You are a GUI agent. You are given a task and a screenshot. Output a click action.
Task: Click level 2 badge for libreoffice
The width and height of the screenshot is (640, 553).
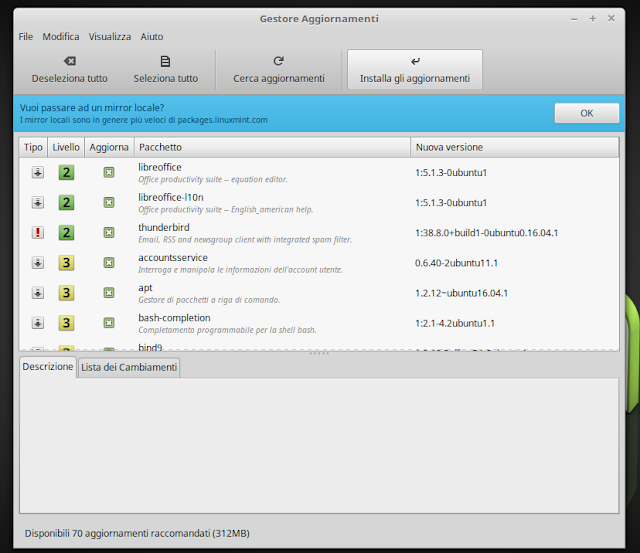tap(66, 173)
